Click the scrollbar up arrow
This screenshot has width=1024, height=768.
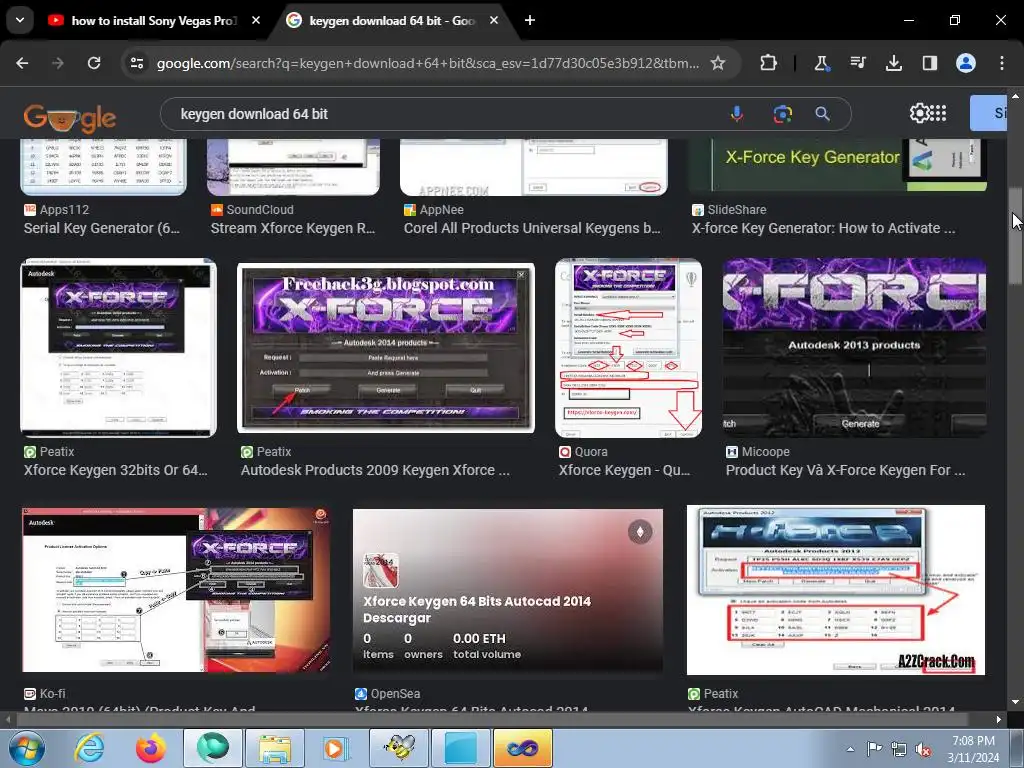(x=1015, y=95)
